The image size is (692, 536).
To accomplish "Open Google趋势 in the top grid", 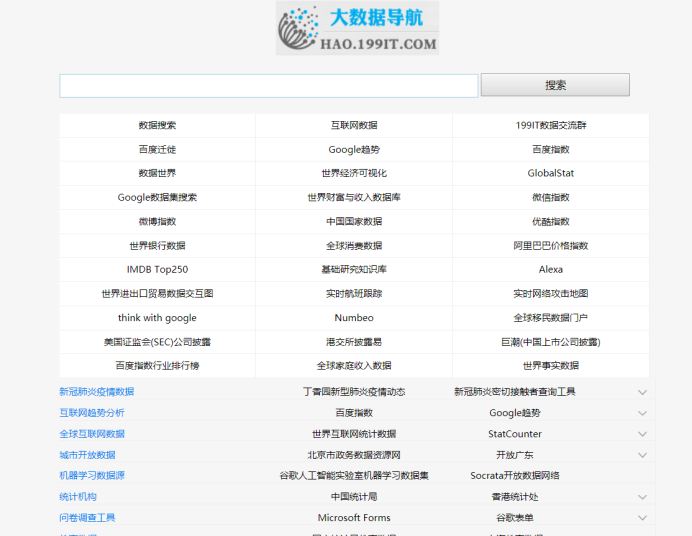I will [354, 150].
